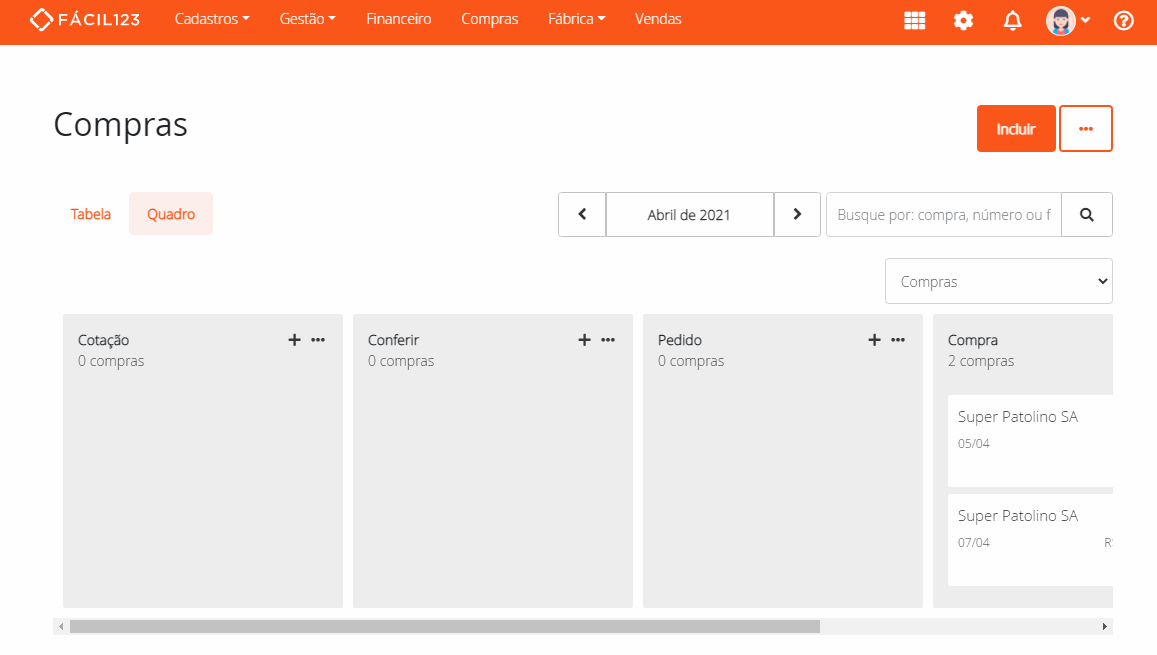Click the Fácil123 logo icon
This screenshot has width=1157, height=655.
coord(40,18)
